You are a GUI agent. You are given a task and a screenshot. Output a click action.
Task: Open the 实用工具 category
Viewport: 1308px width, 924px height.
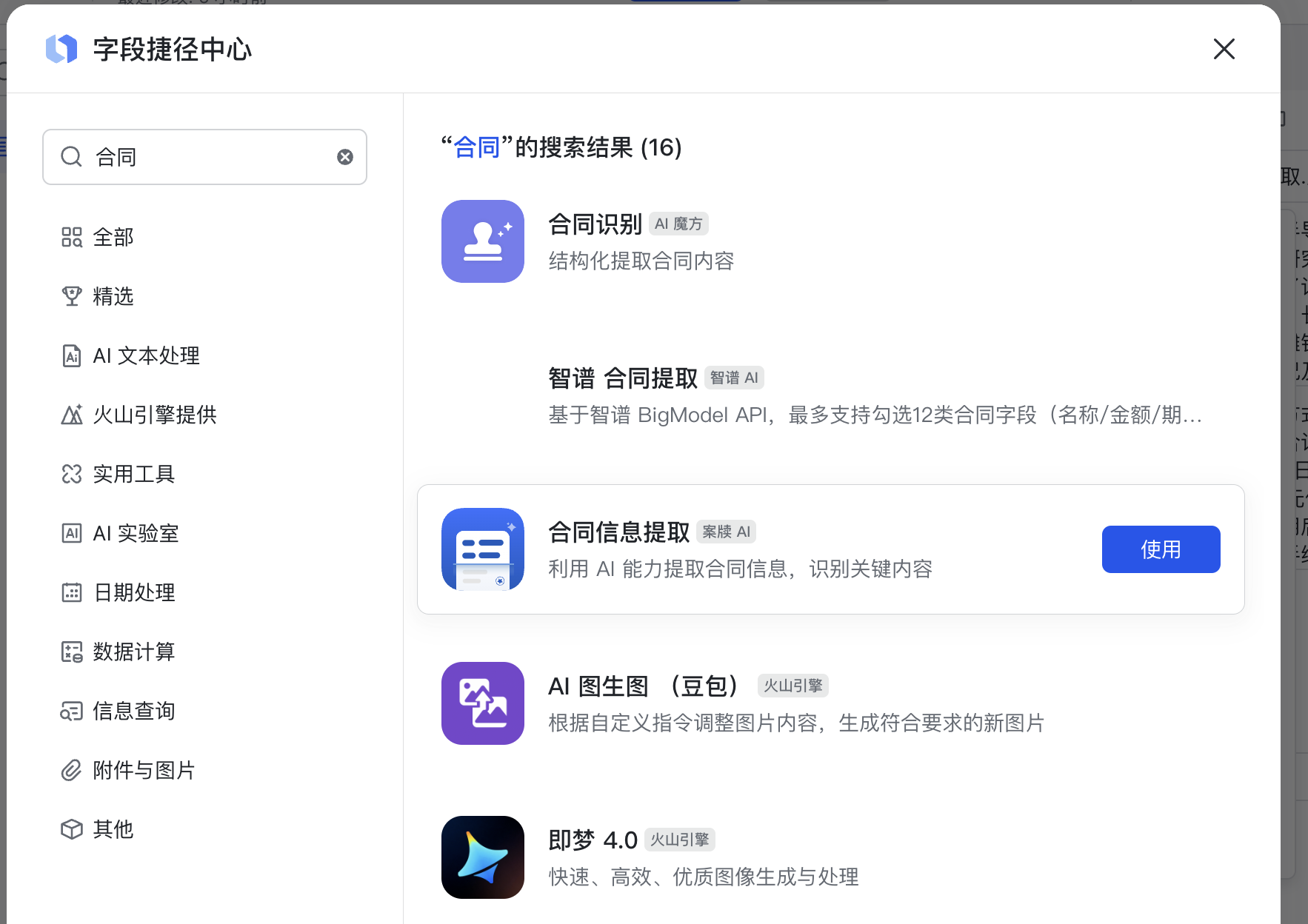click(133, 474)
